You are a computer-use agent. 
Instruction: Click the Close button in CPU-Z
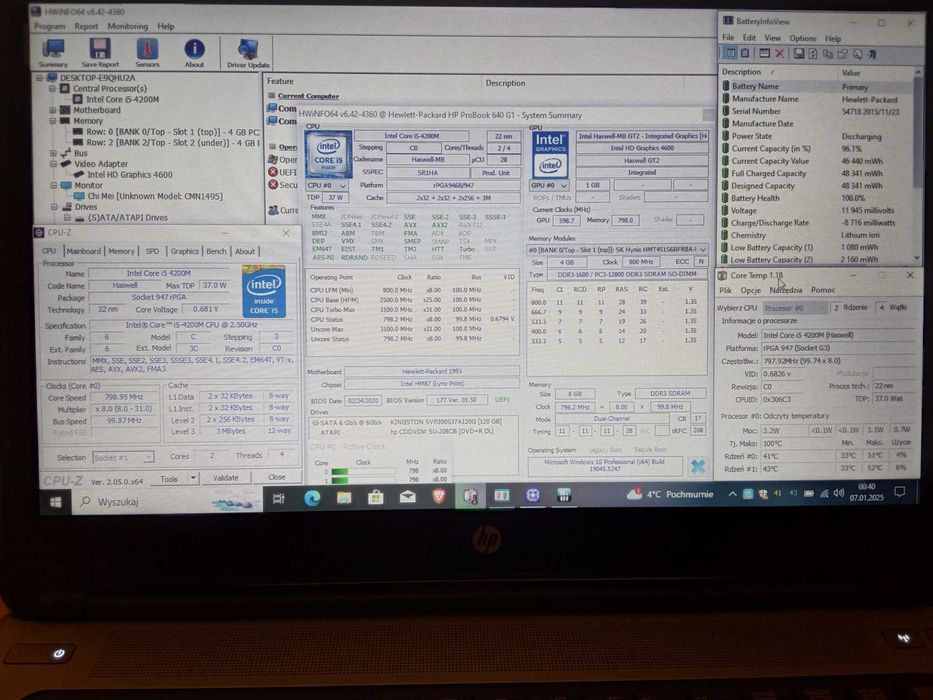[x=276, y=477]
